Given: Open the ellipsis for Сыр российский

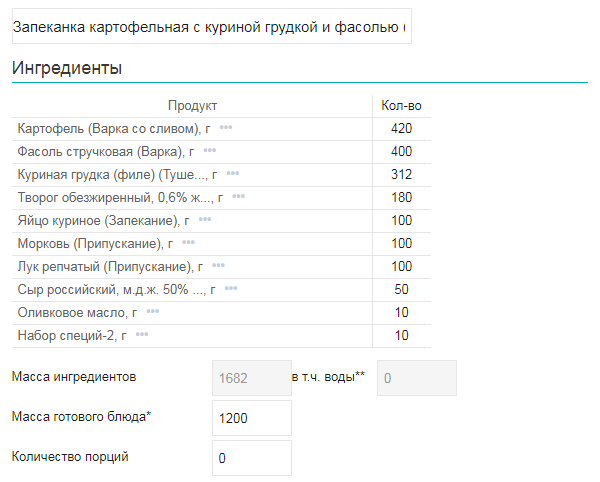Looking at the screenshot, I should pyautogui.click(x=231, y=289).
